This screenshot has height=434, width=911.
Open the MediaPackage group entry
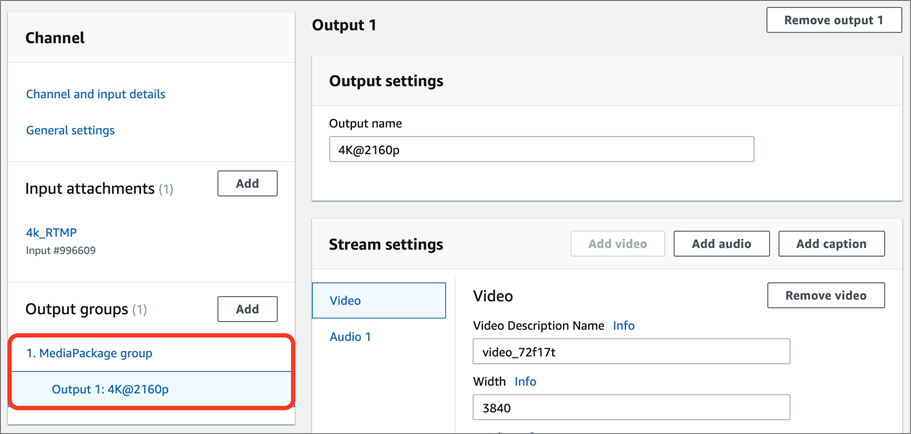pyautogui.click(x=89, y=353)
